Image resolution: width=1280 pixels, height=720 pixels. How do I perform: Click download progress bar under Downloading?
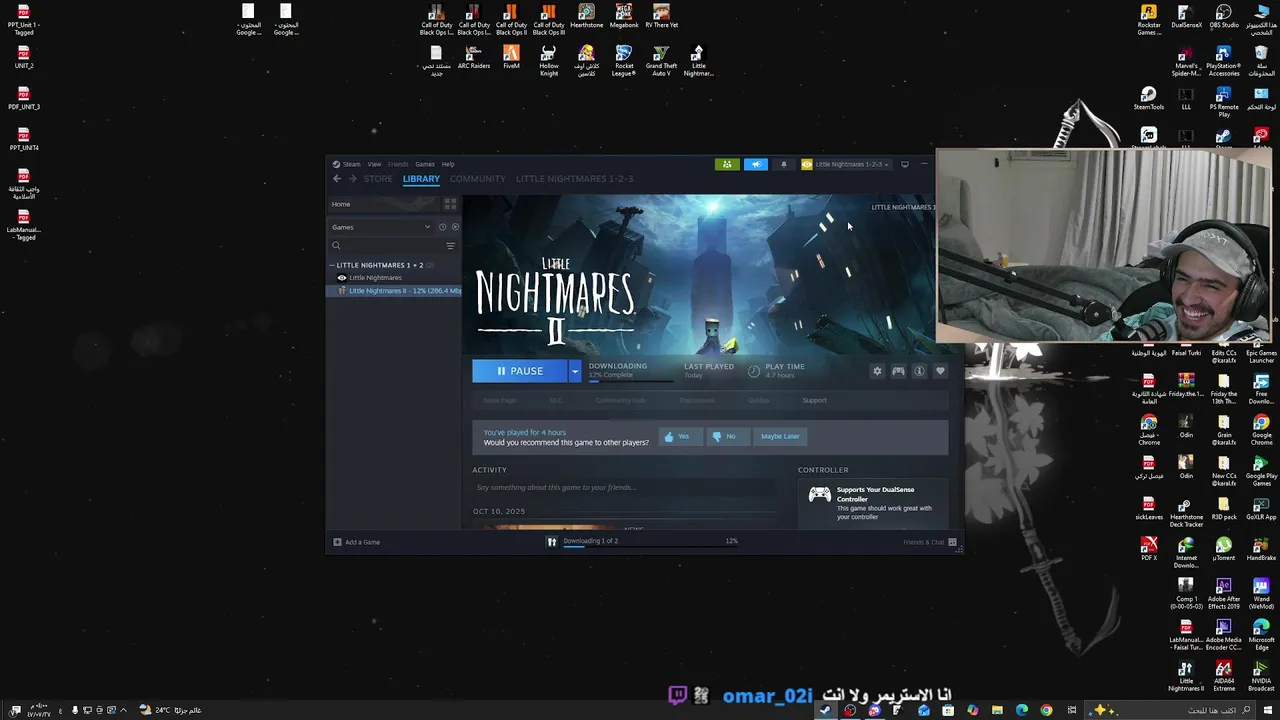pos(630,380)
